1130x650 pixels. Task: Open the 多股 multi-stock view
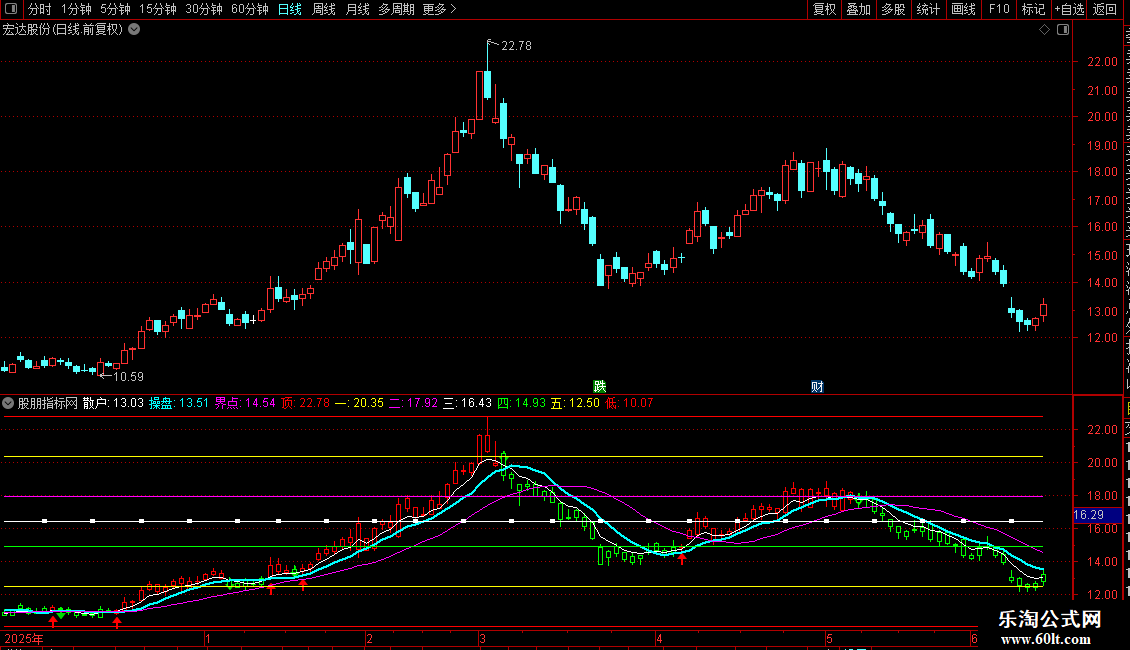pos(893,9)
